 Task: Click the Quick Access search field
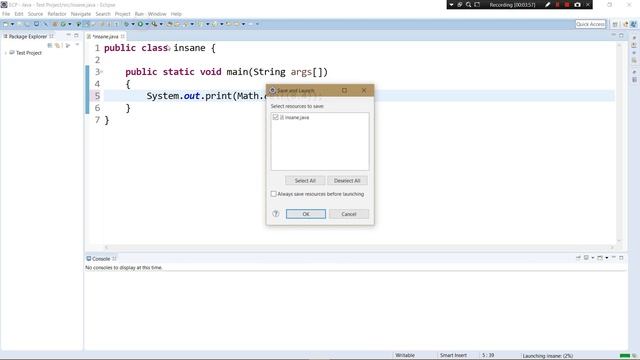tap(591, 24)
